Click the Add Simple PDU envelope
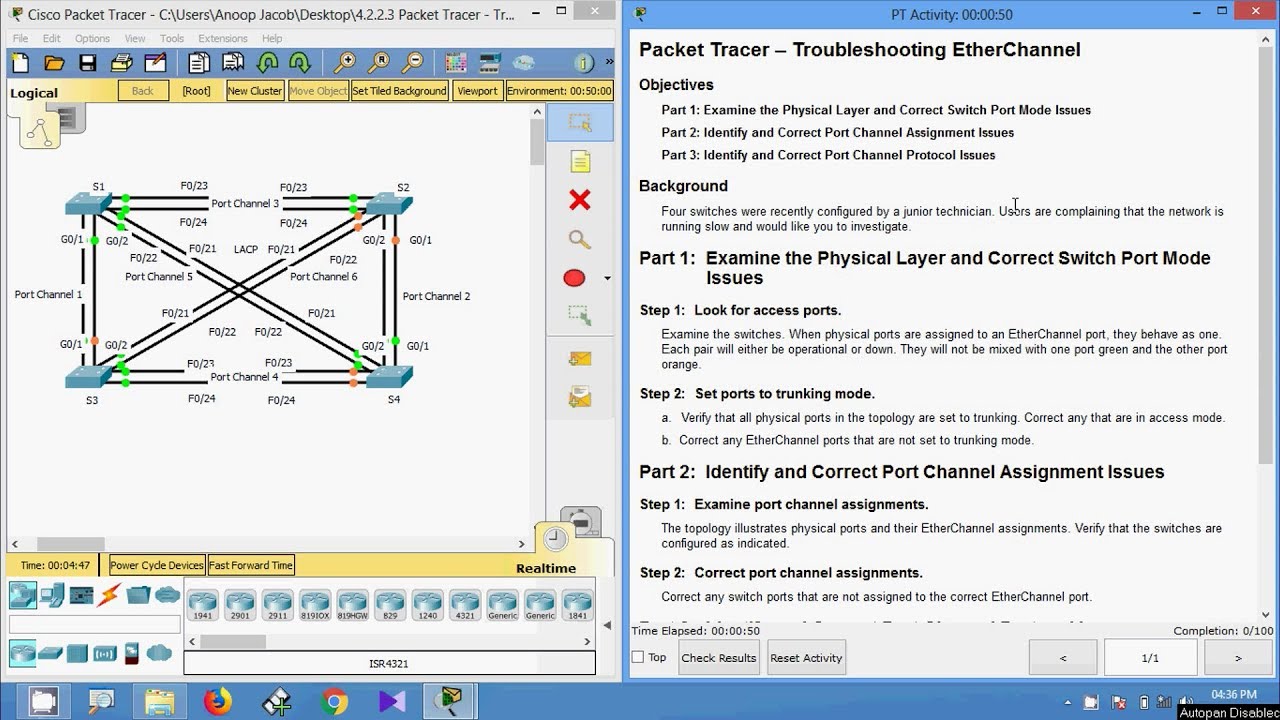The width and height of the screenshot is (1280, 720). coord(580,358)
